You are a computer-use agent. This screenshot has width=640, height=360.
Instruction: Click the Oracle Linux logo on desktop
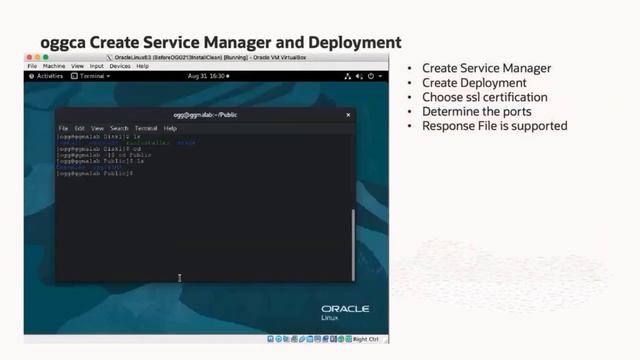click(x=345, y=312)
